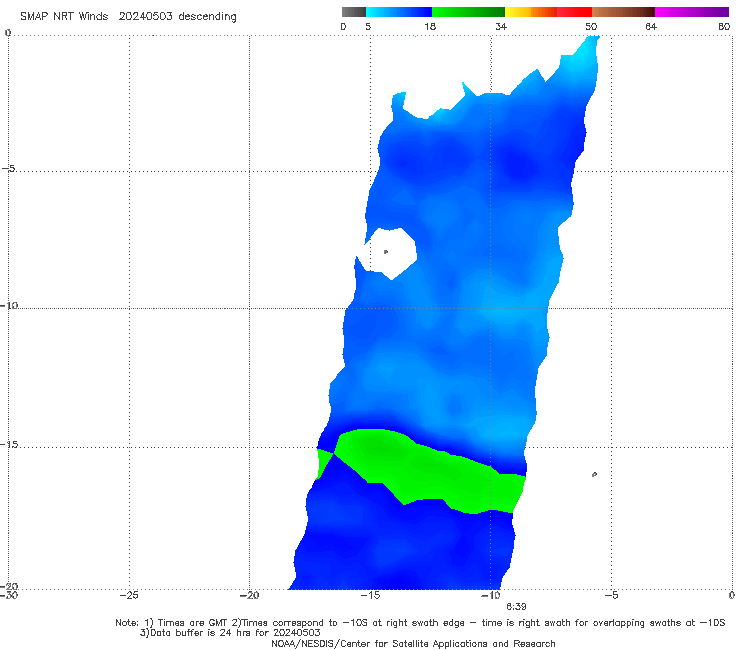Click the yellow-orange segment of the color bar

coord(531,12)
